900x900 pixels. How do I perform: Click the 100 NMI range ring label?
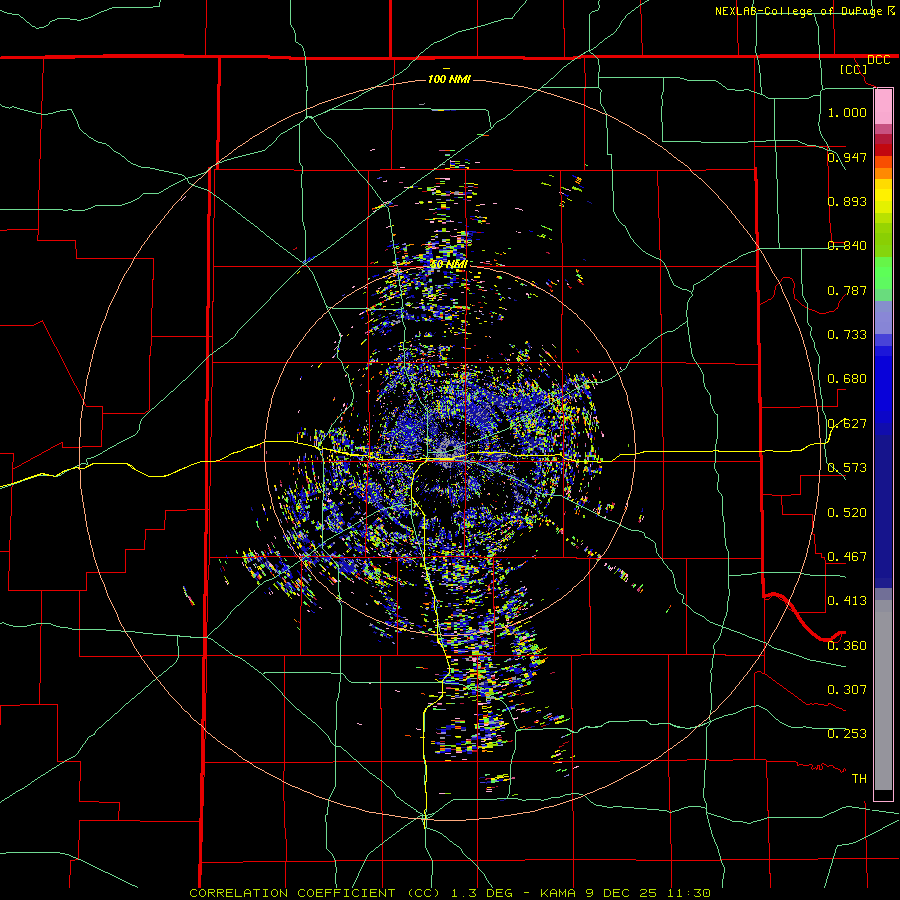tap(449, 79)
